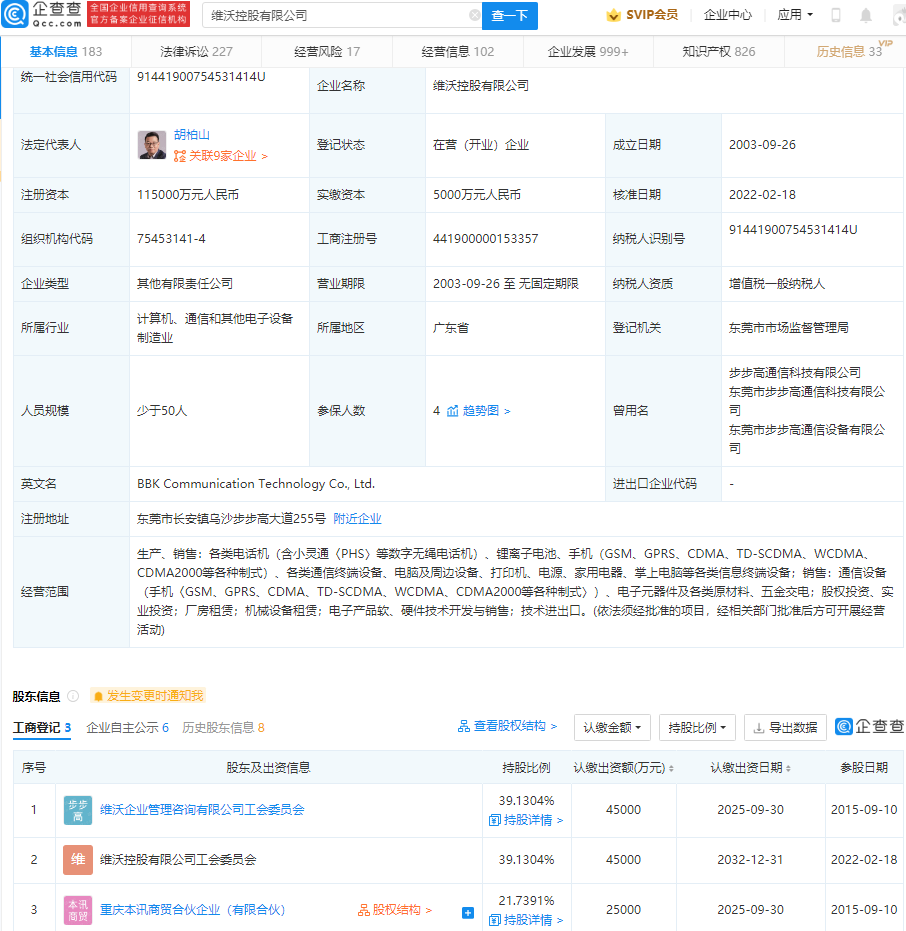
Task: Open notifications via the bell icon
Action: (866, 15)
